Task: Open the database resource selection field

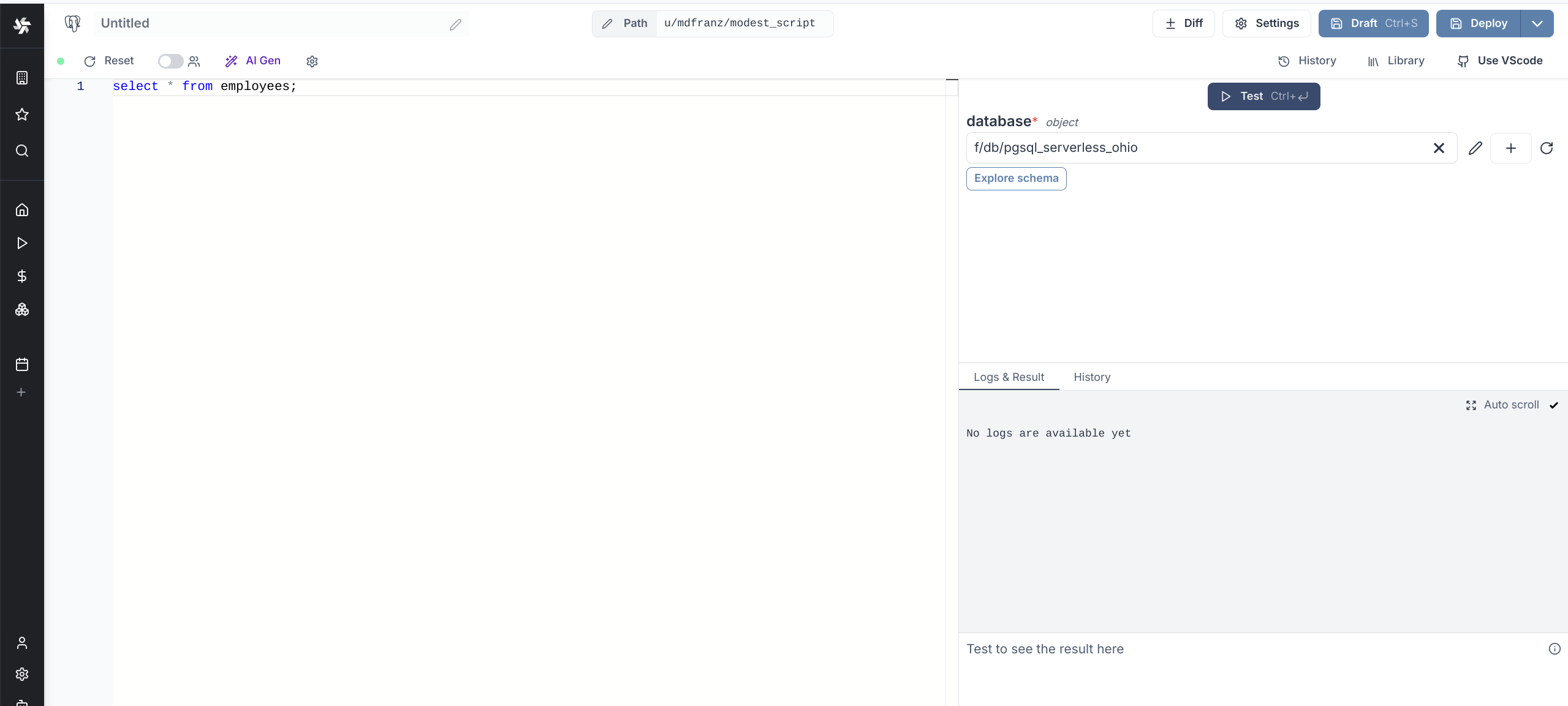Action: coord(1195,148)
